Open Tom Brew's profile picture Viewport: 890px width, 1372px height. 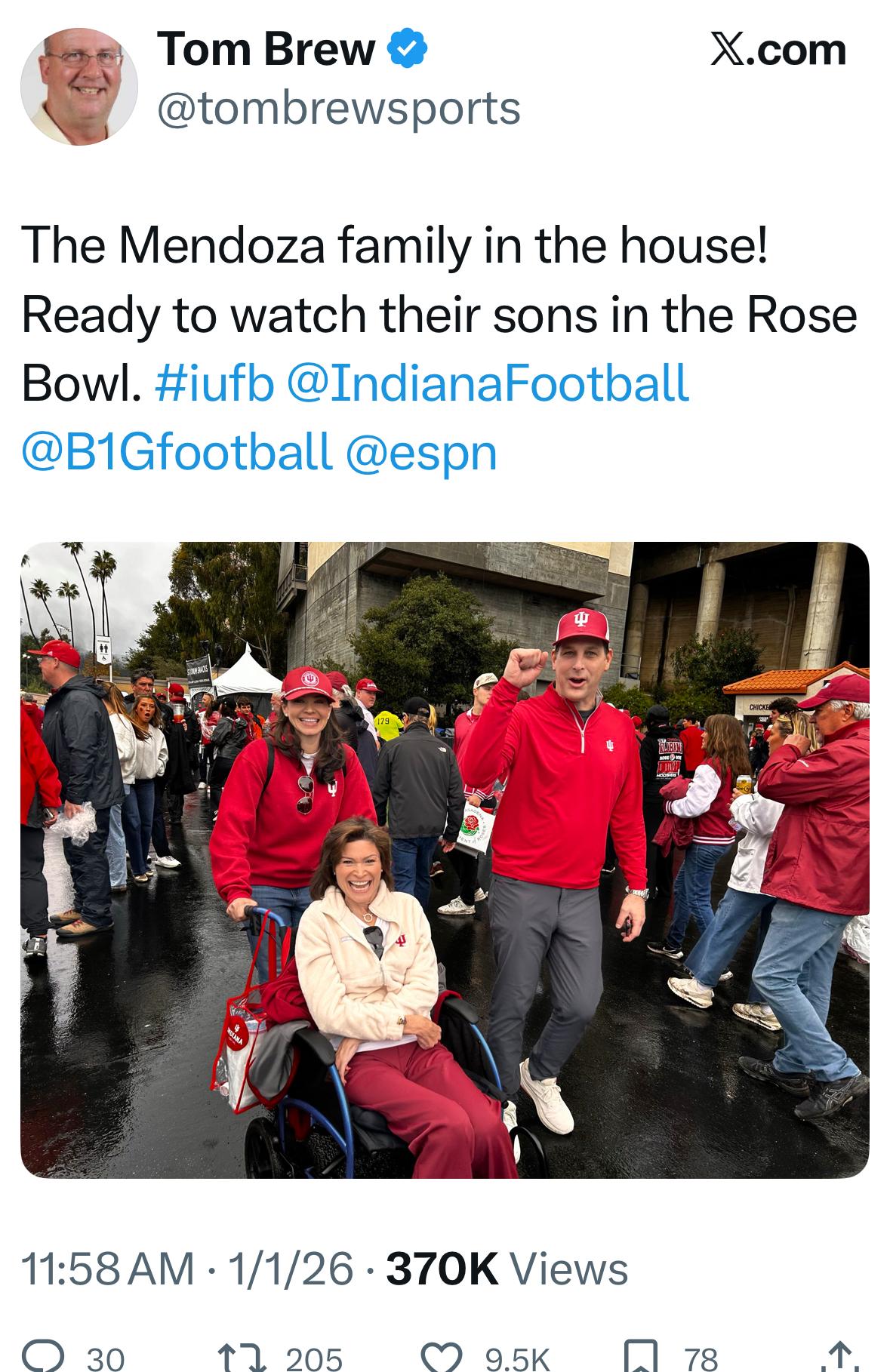point(79,86)
